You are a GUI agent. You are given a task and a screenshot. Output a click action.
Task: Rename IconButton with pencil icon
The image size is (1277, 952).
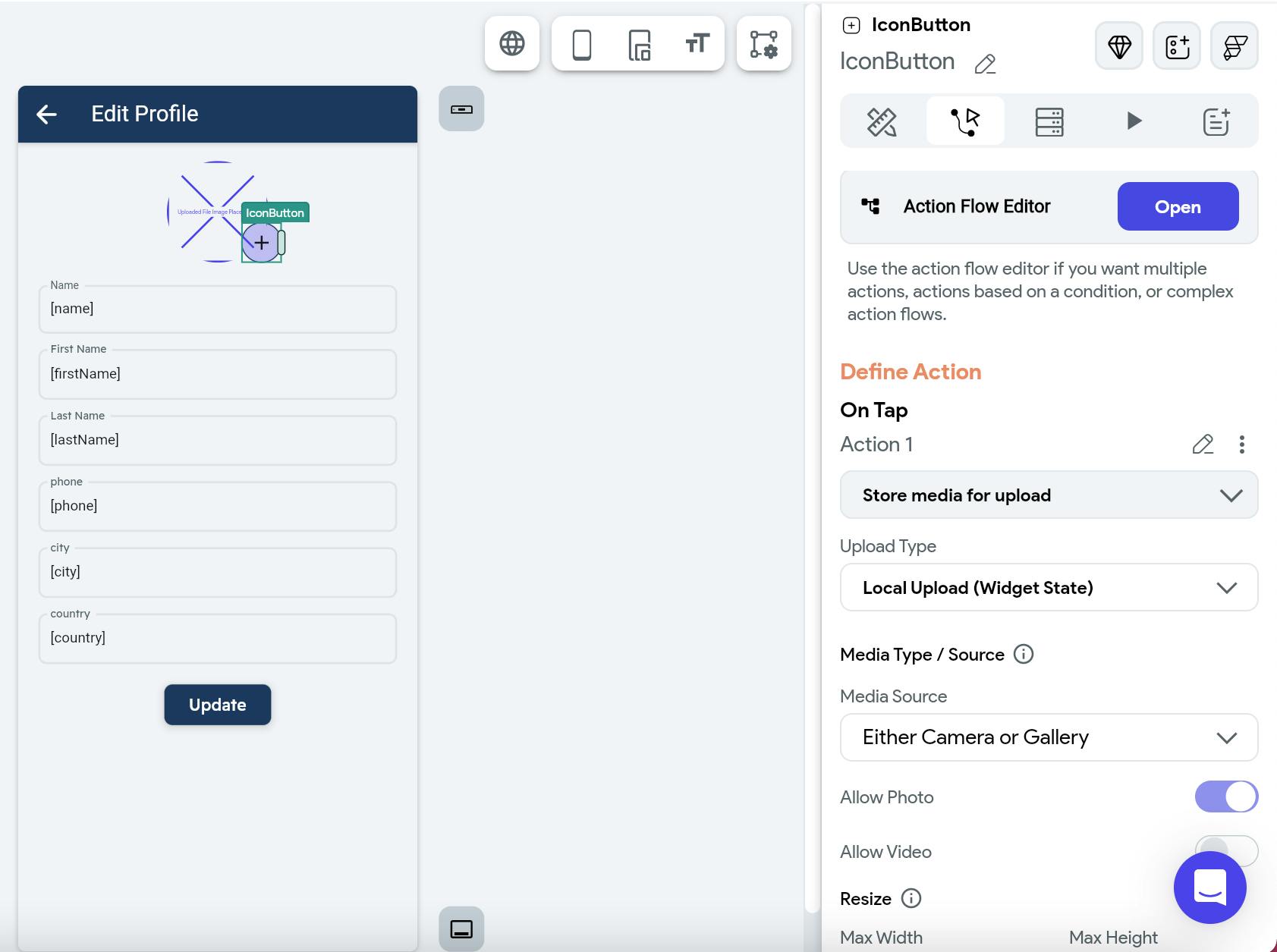(985, 64)
